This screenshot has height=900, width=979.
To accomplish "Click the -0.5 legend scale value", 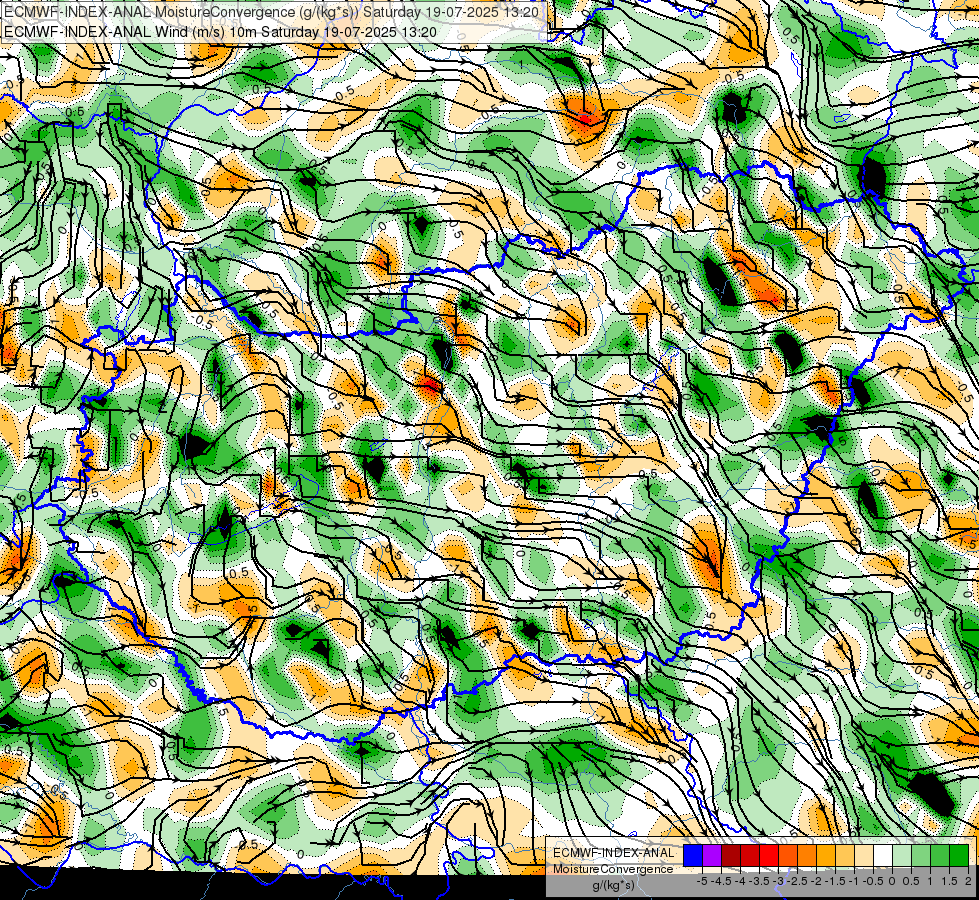I will [x=873, y=881].
